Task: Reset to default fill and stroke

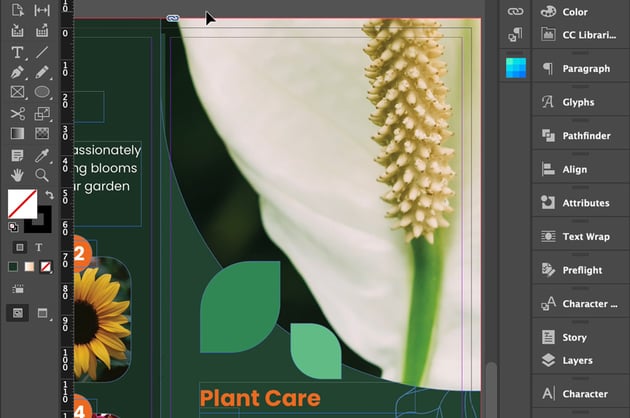Action: [x=13, y=227]
